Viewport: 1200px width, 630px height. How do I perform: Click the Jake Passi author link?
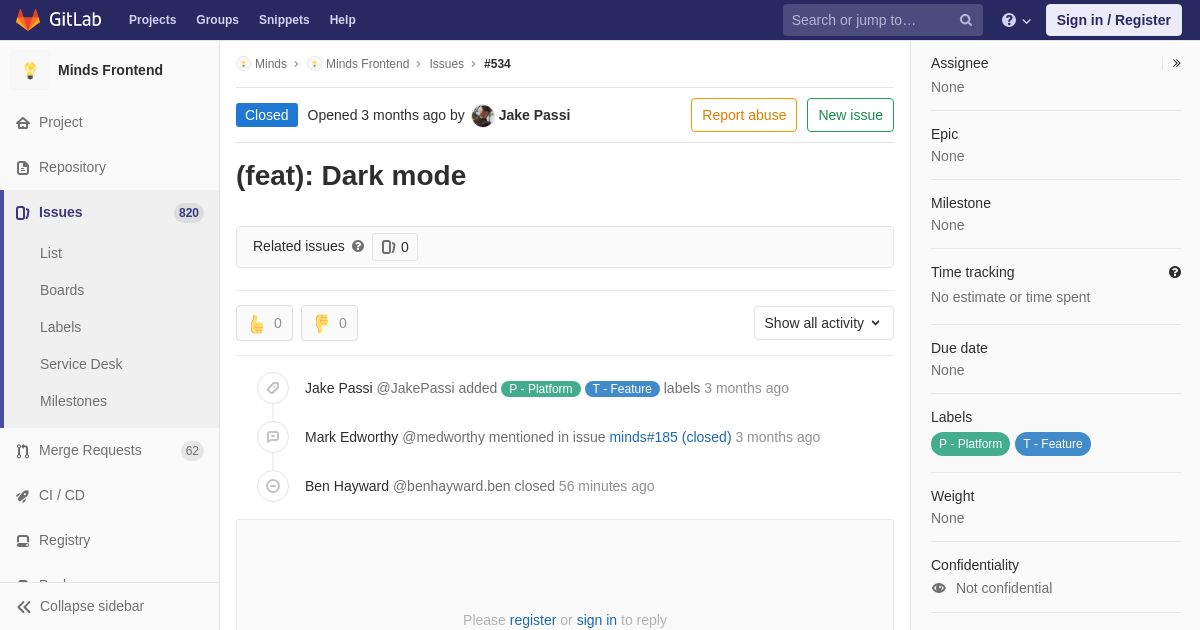534,115
